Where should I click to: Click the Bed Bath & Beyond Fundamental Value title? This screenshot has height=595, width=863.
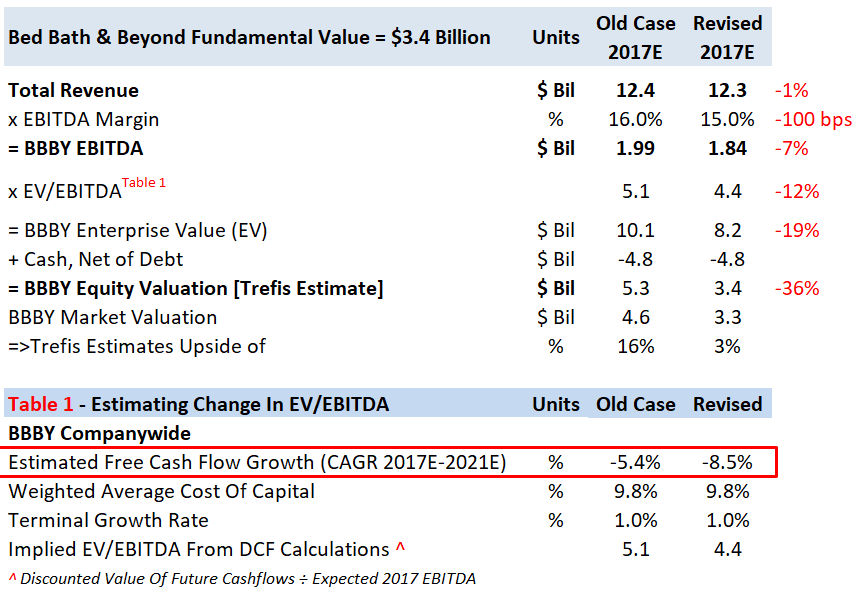click(249, 37)
